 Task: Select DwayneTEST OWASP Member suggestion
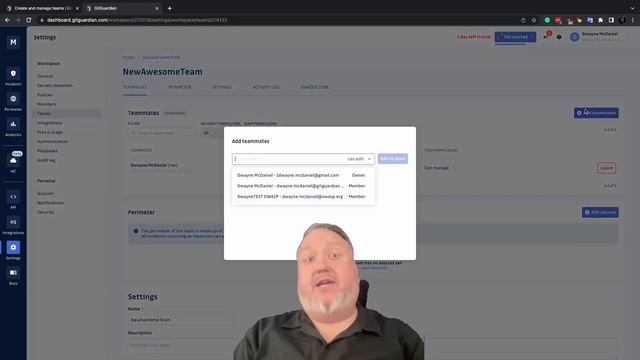[303, 196]
